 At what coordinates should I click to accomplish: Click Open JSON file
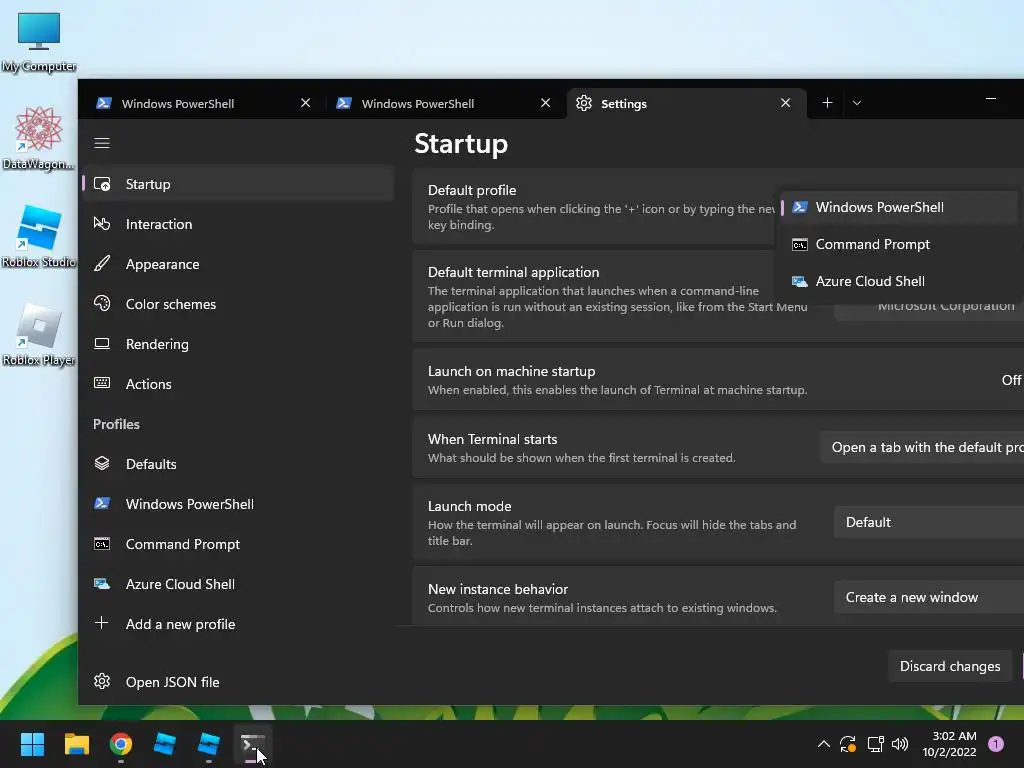click(238, 682)
